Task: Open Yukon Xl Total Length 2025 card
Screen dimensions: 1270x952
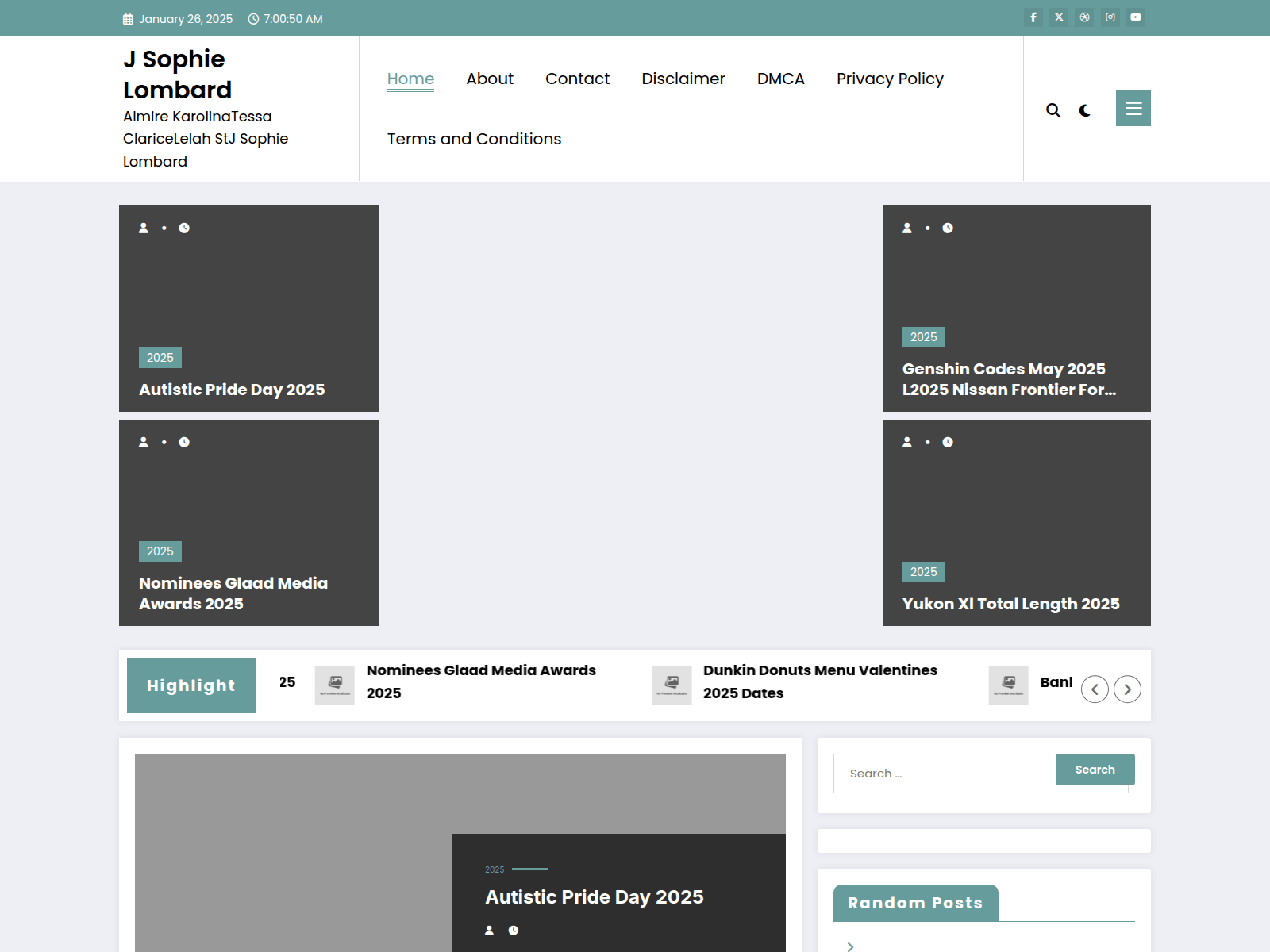Action: [1011, 604]
